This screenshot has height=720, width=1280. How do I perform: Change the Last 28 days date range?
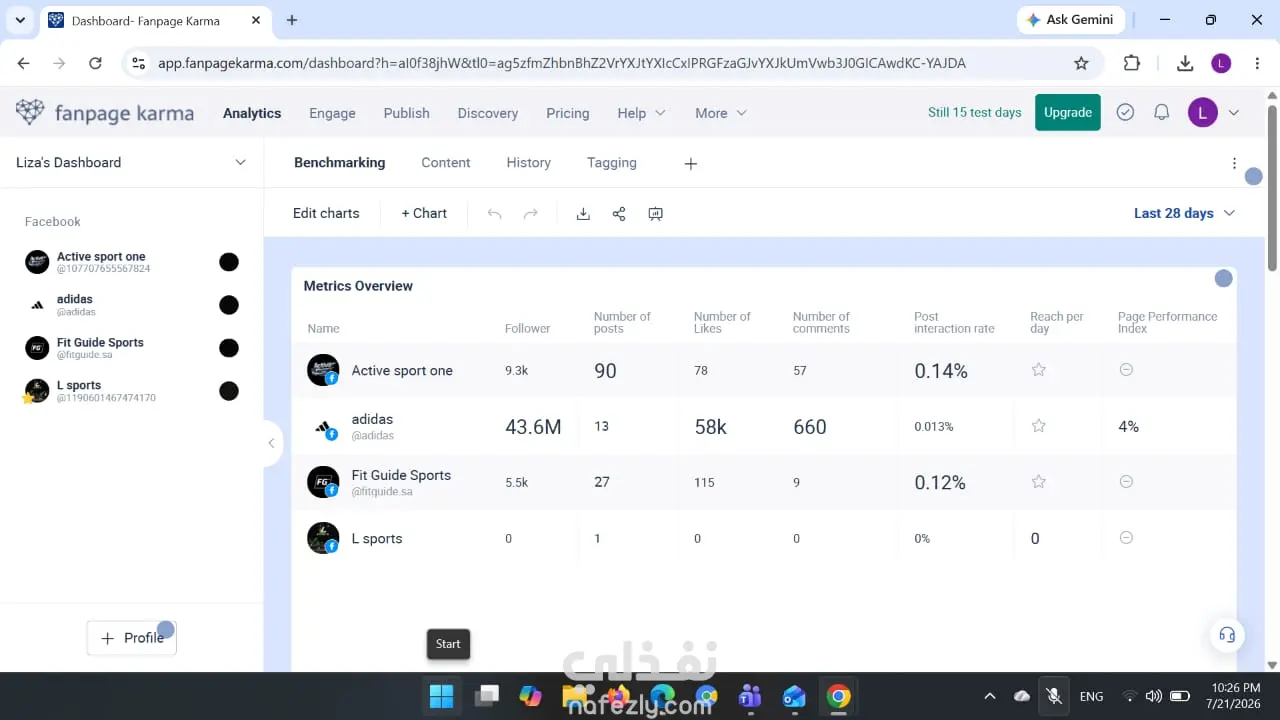1184,213
